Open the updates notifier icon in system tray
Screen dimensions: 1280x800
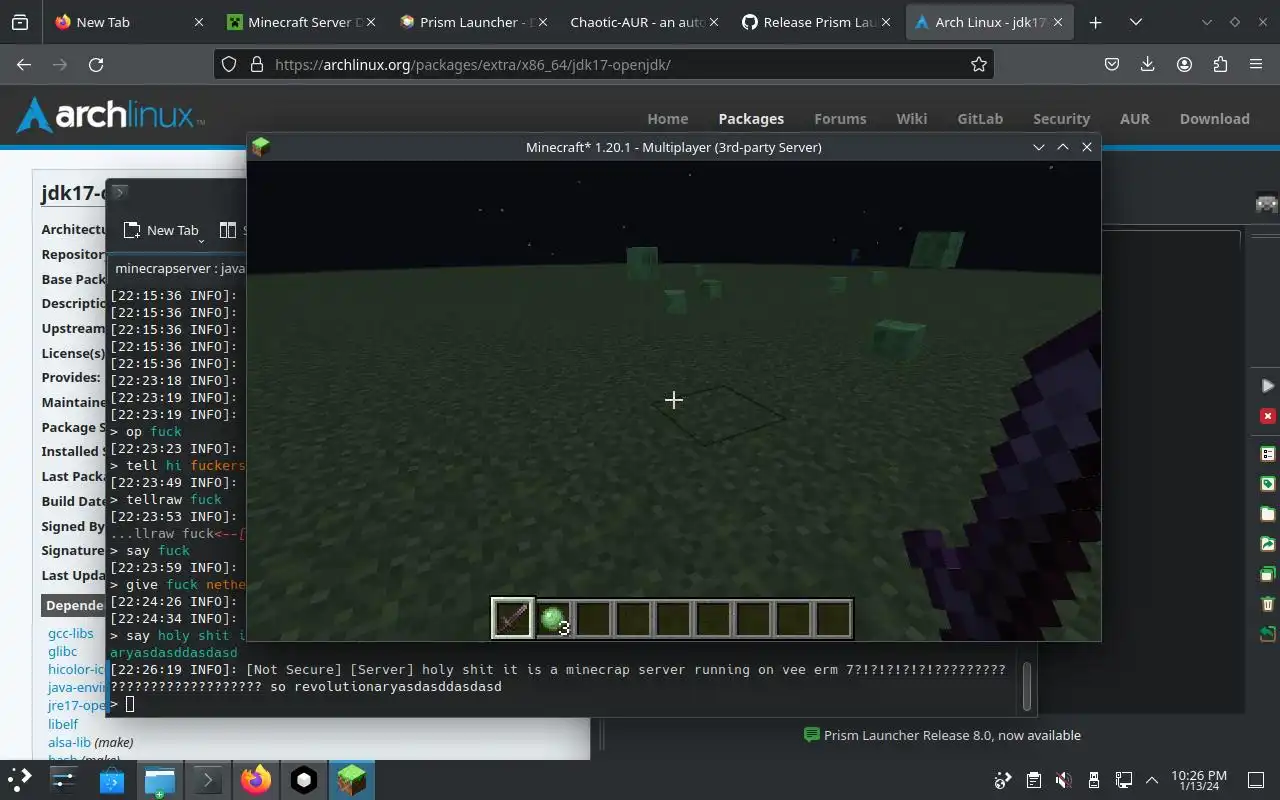tap(1003, 780)
